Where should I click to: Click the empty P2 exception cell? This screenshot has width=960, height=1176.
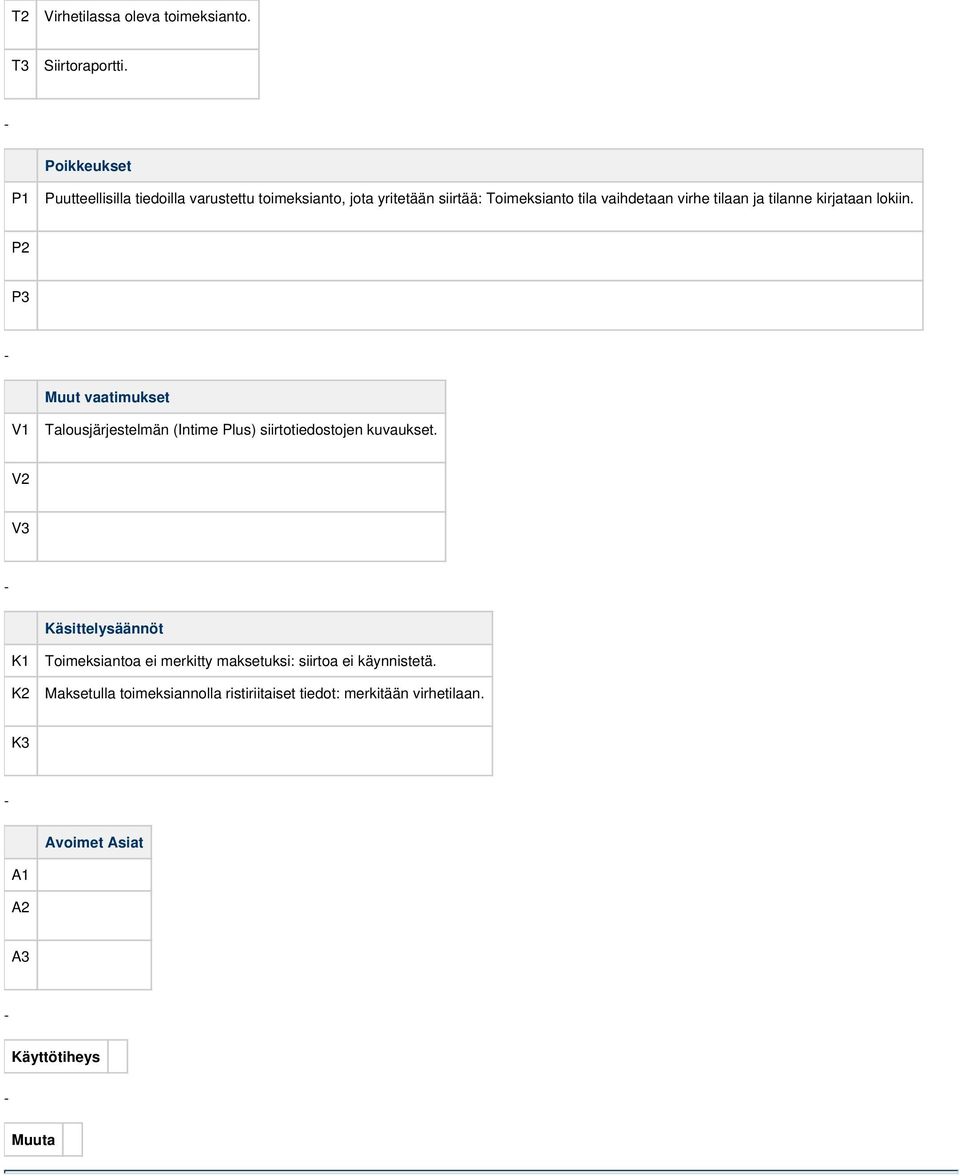tap(480, 256)
